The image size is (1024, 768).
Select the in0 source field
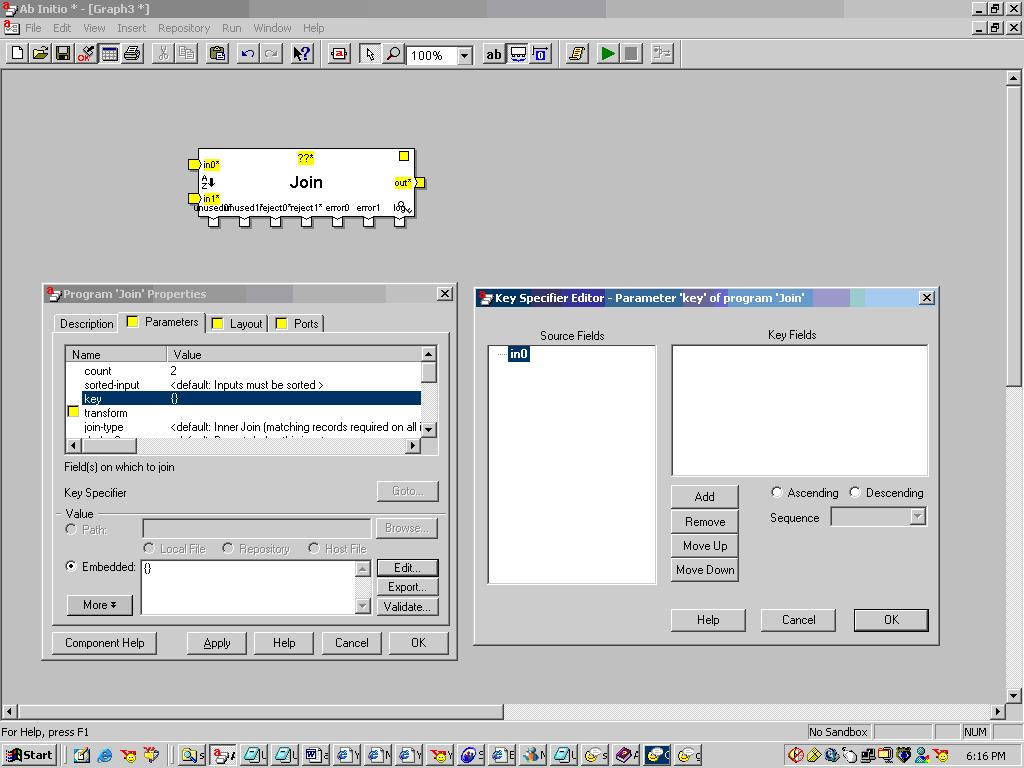pos(518,353)
